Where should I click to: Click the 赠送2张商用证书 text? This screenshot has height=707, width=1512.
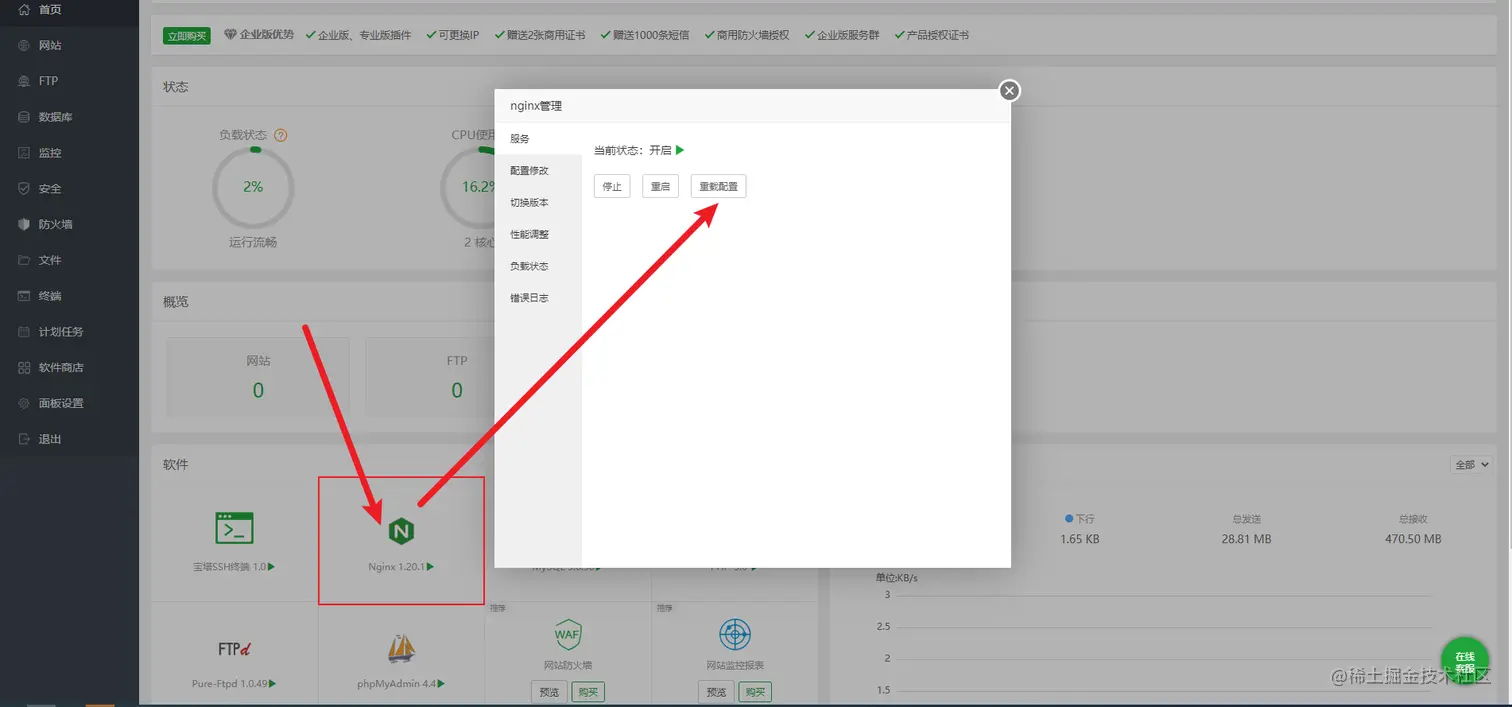548,35
